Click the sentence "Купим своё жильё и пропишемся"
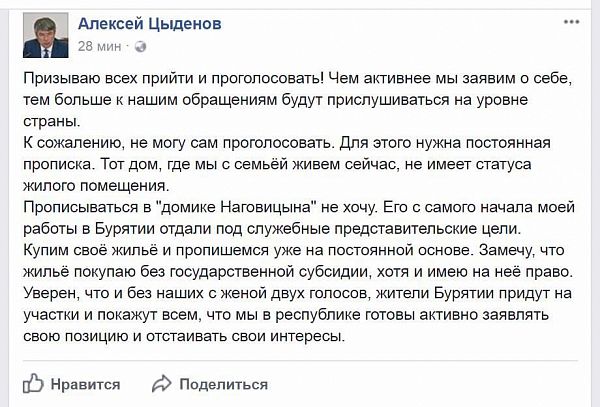Viewport: 600px width, 407px height. pos(146,250)
